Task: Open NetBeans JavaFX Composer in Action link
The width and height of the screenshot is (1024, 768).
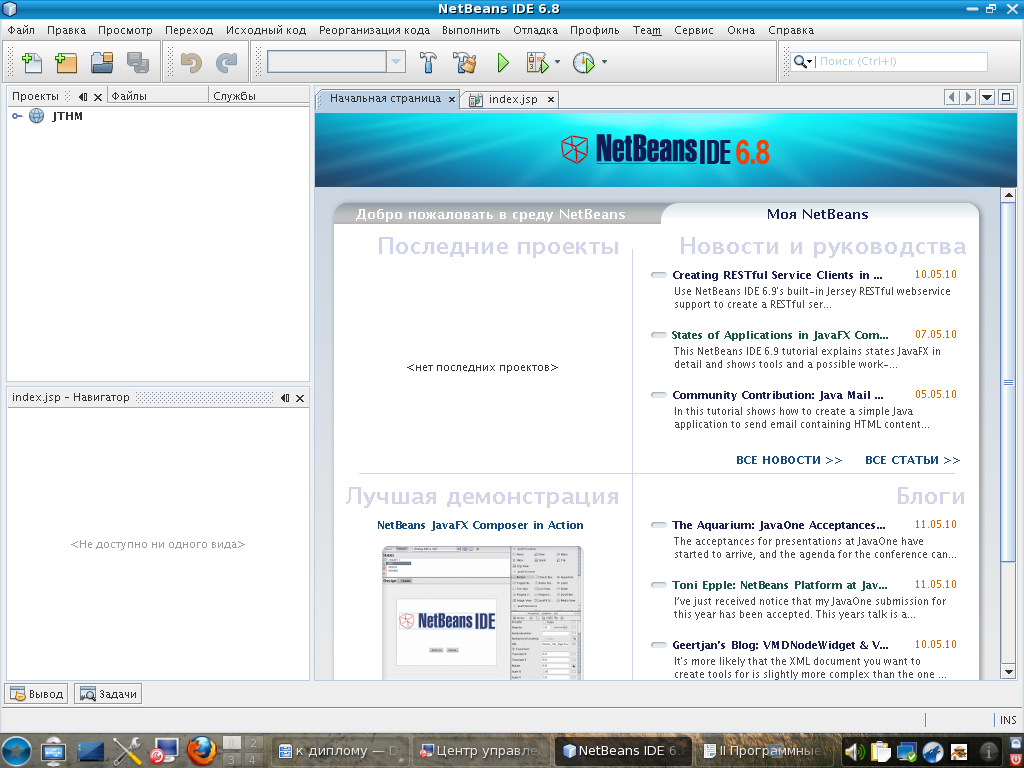Action: coord(480,525)
